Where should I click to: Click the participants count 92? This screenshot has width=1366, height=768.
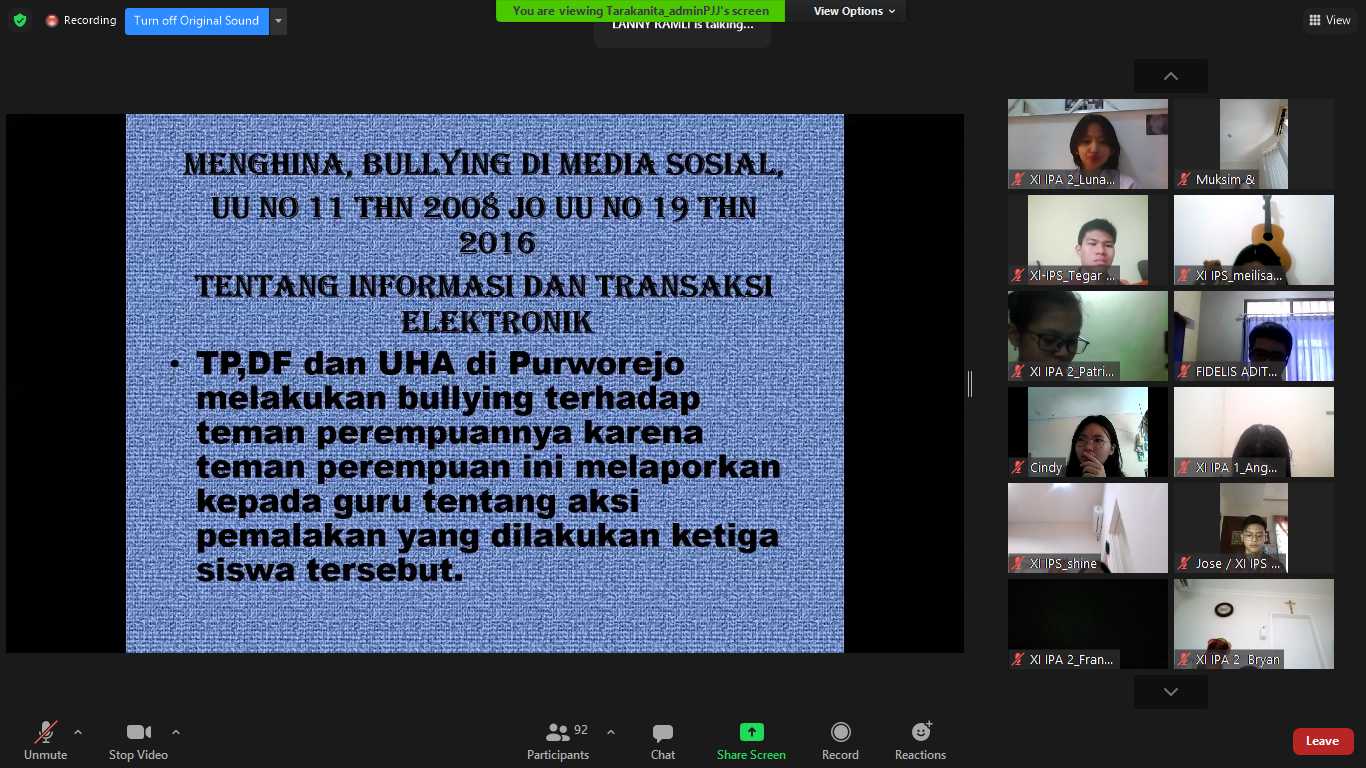coord(581,730)
